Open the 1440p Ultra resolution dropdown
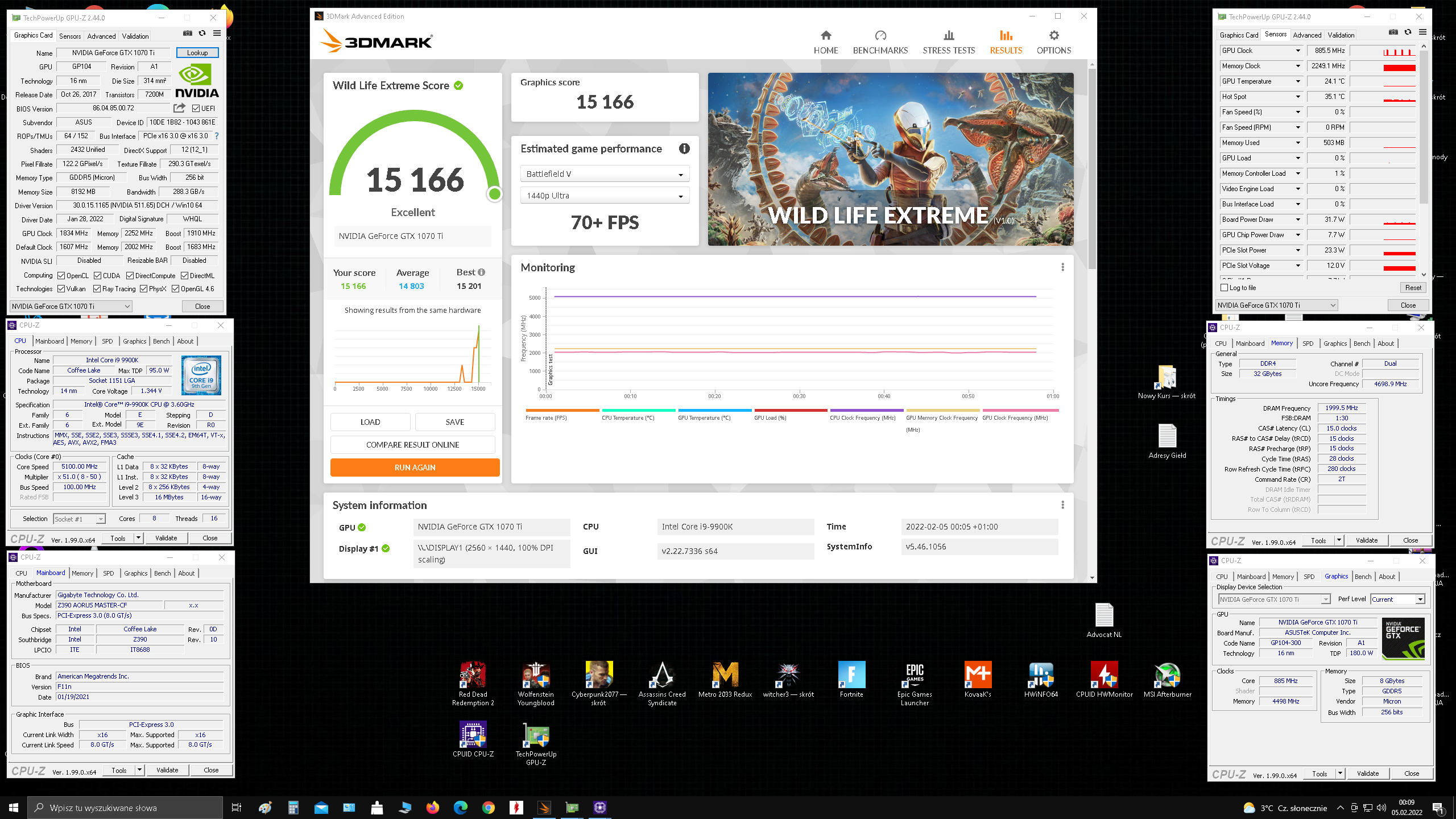Screen dimensions: 1456x819 click(605, 196)
